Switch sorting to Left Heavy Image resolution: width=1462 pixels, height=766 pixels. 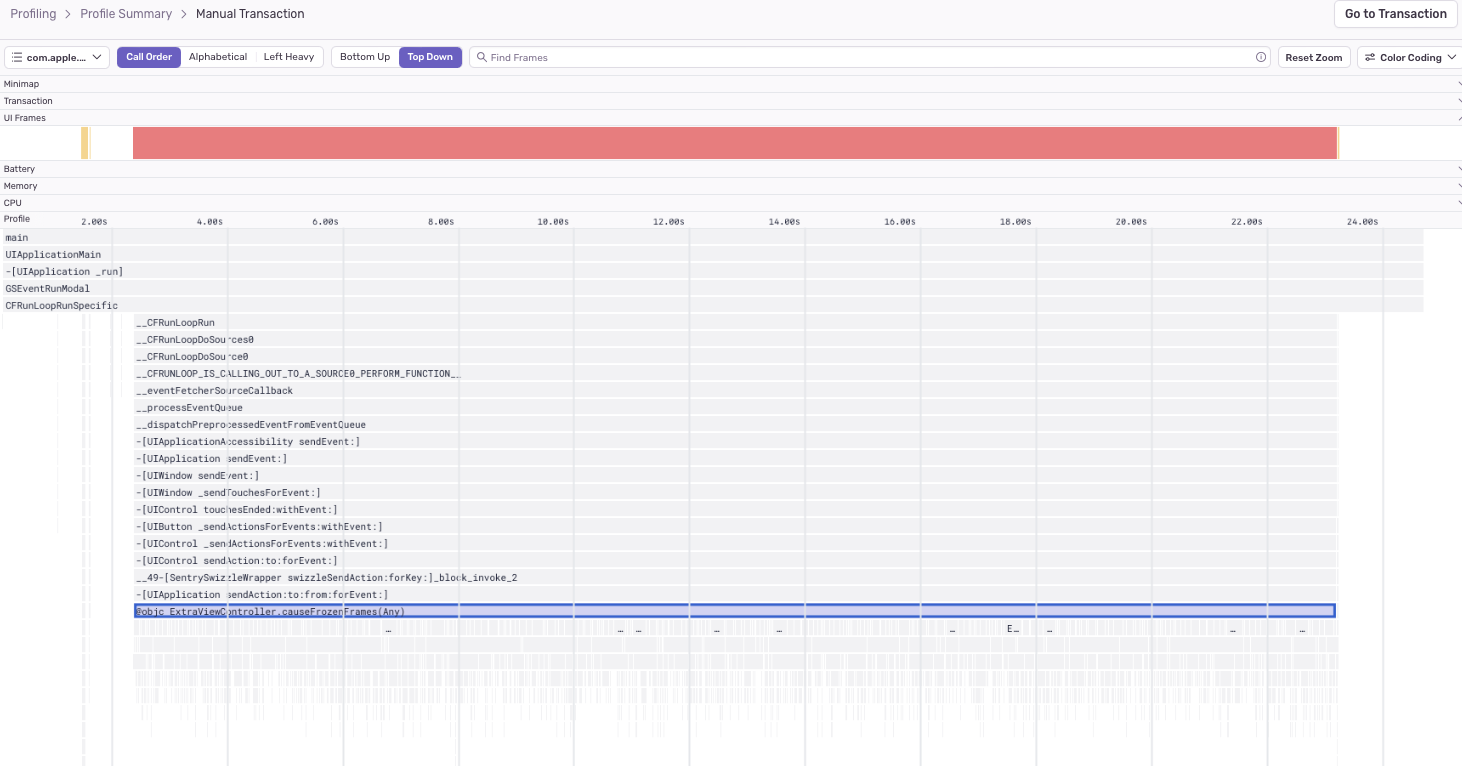pos(289,57)
